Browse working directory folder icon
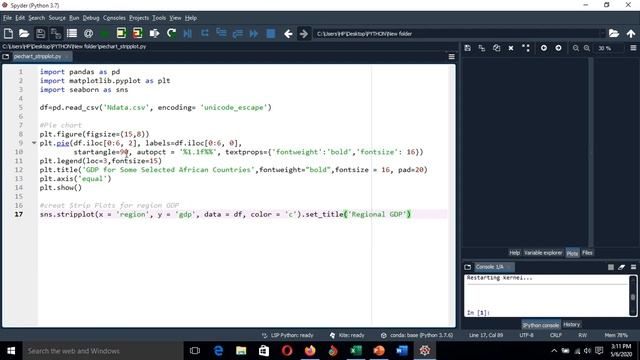 click(x=613, y=33)
